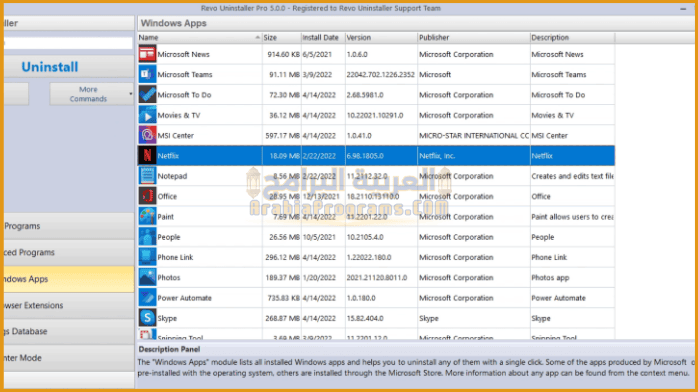Screen dimensions: 698x392
Task: Click the MSI Center app icon
Action: [147, 135]
